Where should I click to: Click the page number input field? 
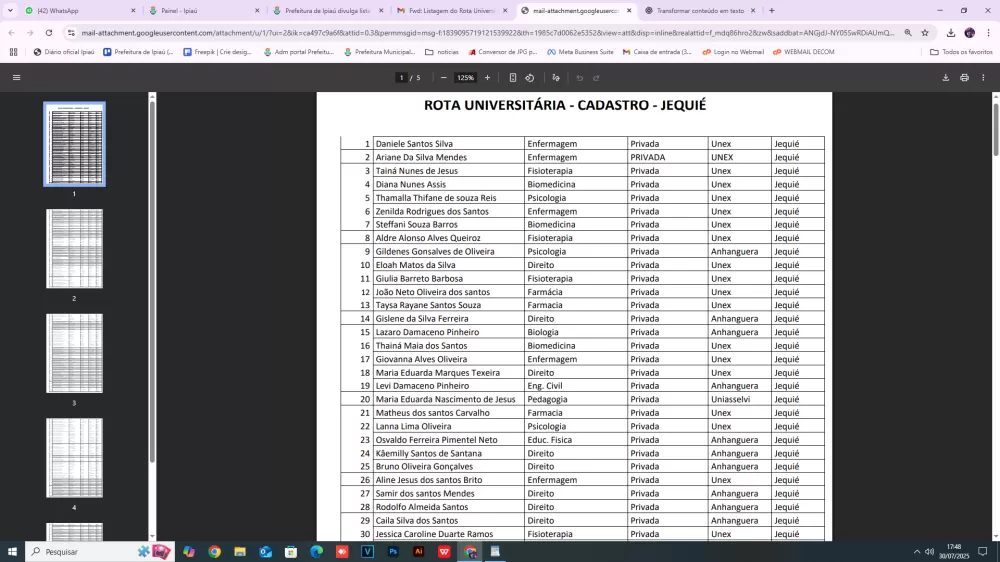[x=402, y=77]
